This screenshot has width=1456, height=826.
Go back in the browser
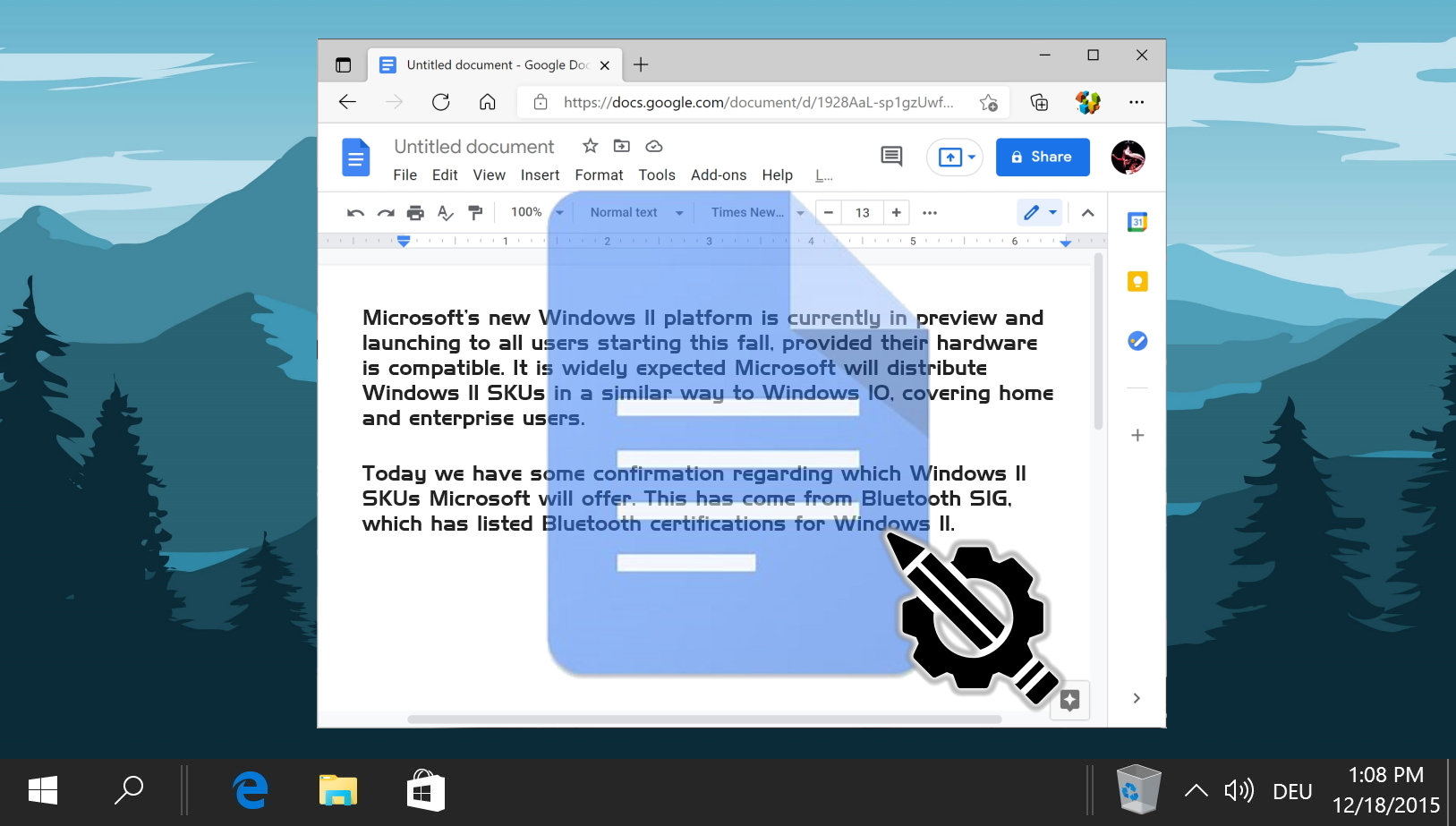pyautogui.click(x=348, y=102)
